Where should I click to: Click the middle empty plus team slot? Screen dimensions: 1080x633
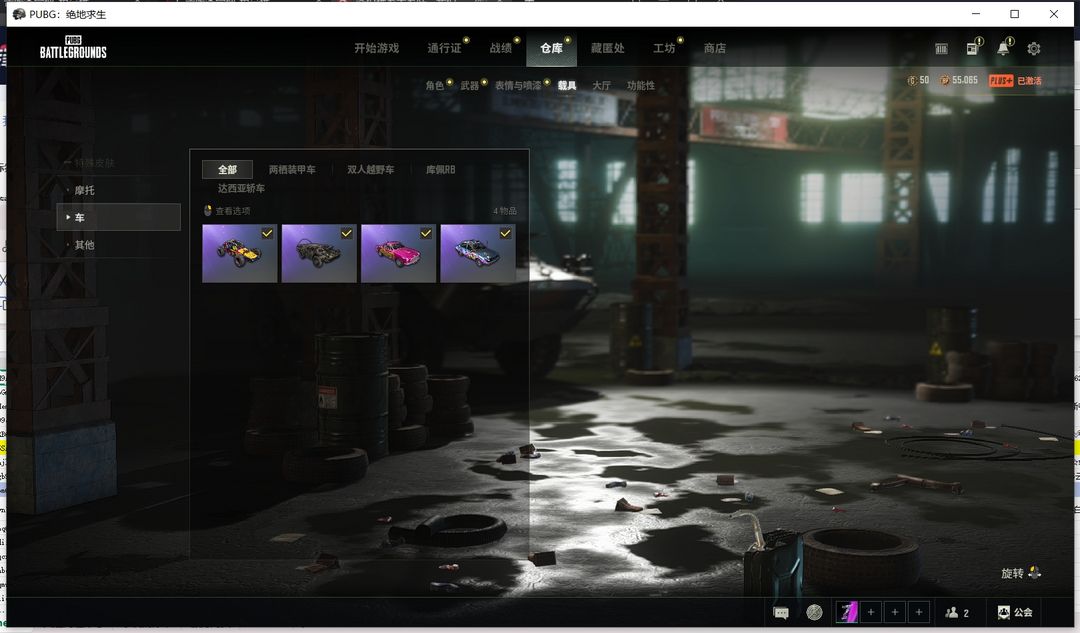[x=895, y=612]
